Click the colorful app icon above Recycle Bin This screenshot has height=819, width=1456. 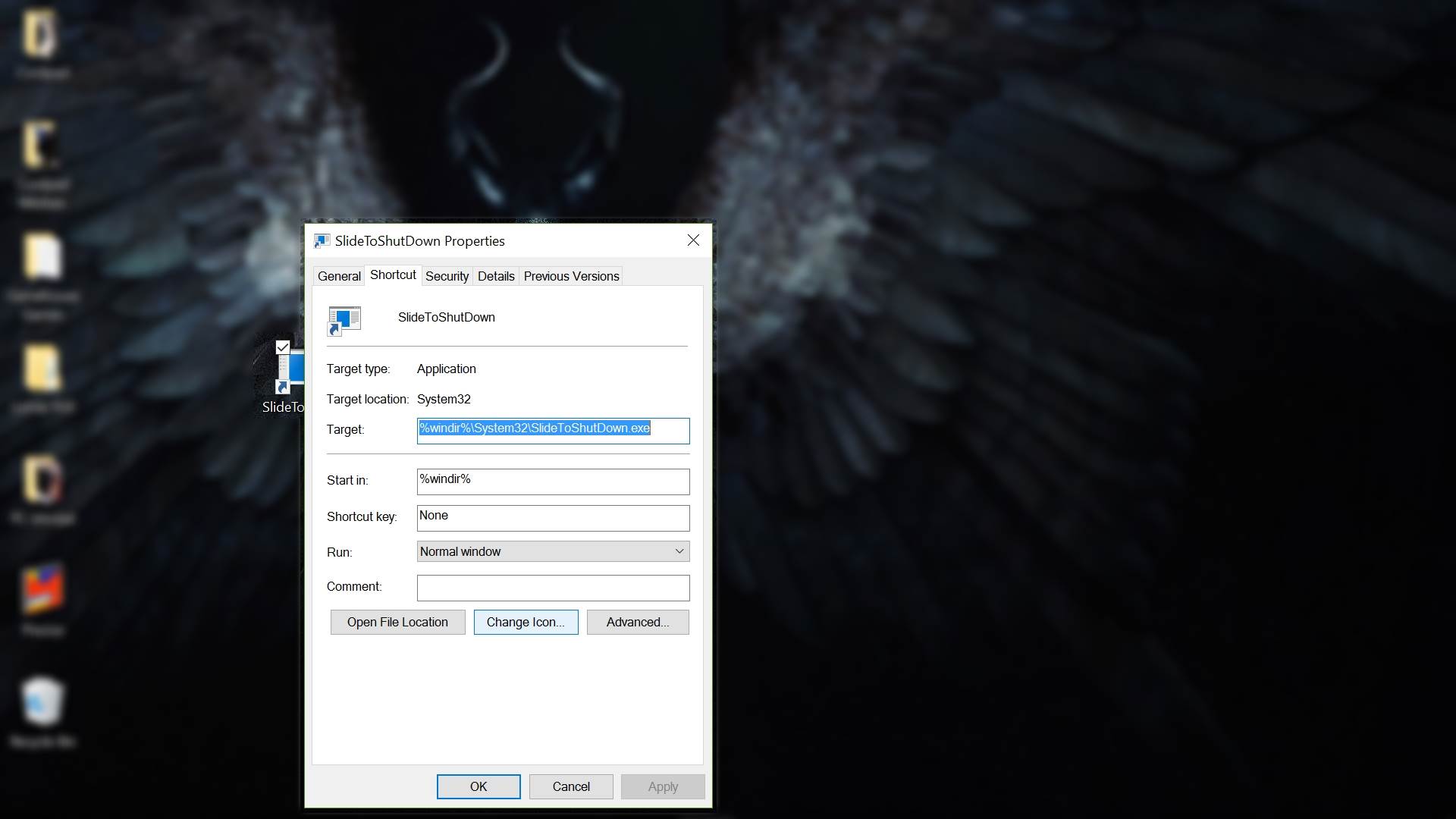click(42, 590)
